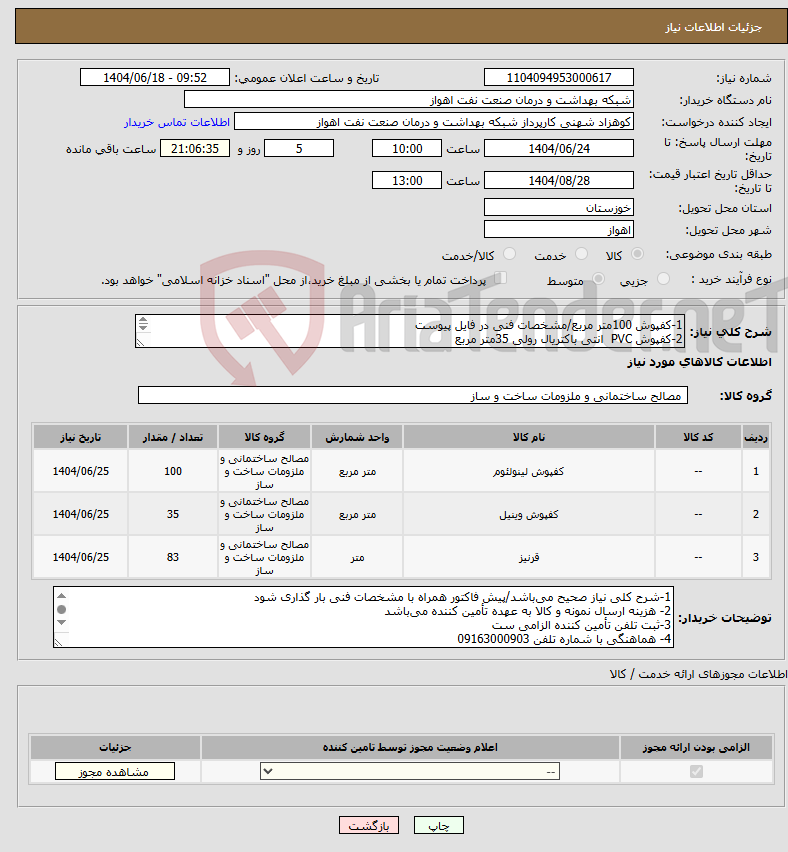Image resolution: width=788 pixels, height=852 pixels.
Task: Click the بازگشت back button
Action: (369, 825)
